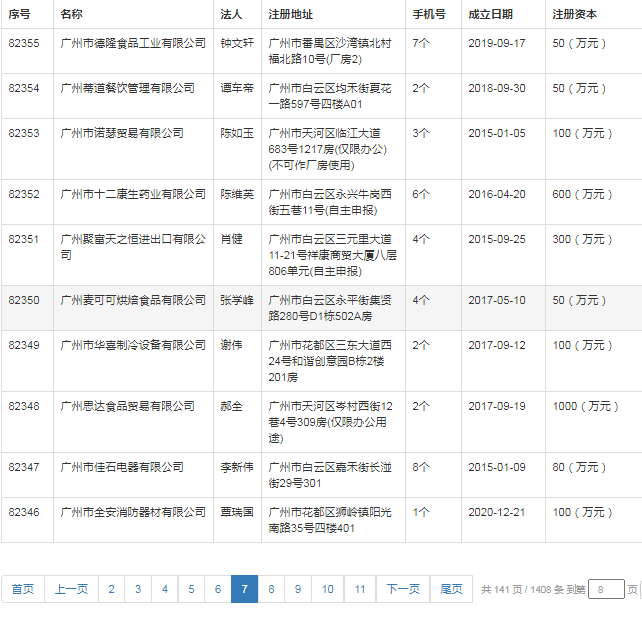Image resolution: width=642 pixels, height=633 pixels.
Task: Click 上一页 previous page button
Action: pos(71,589)
